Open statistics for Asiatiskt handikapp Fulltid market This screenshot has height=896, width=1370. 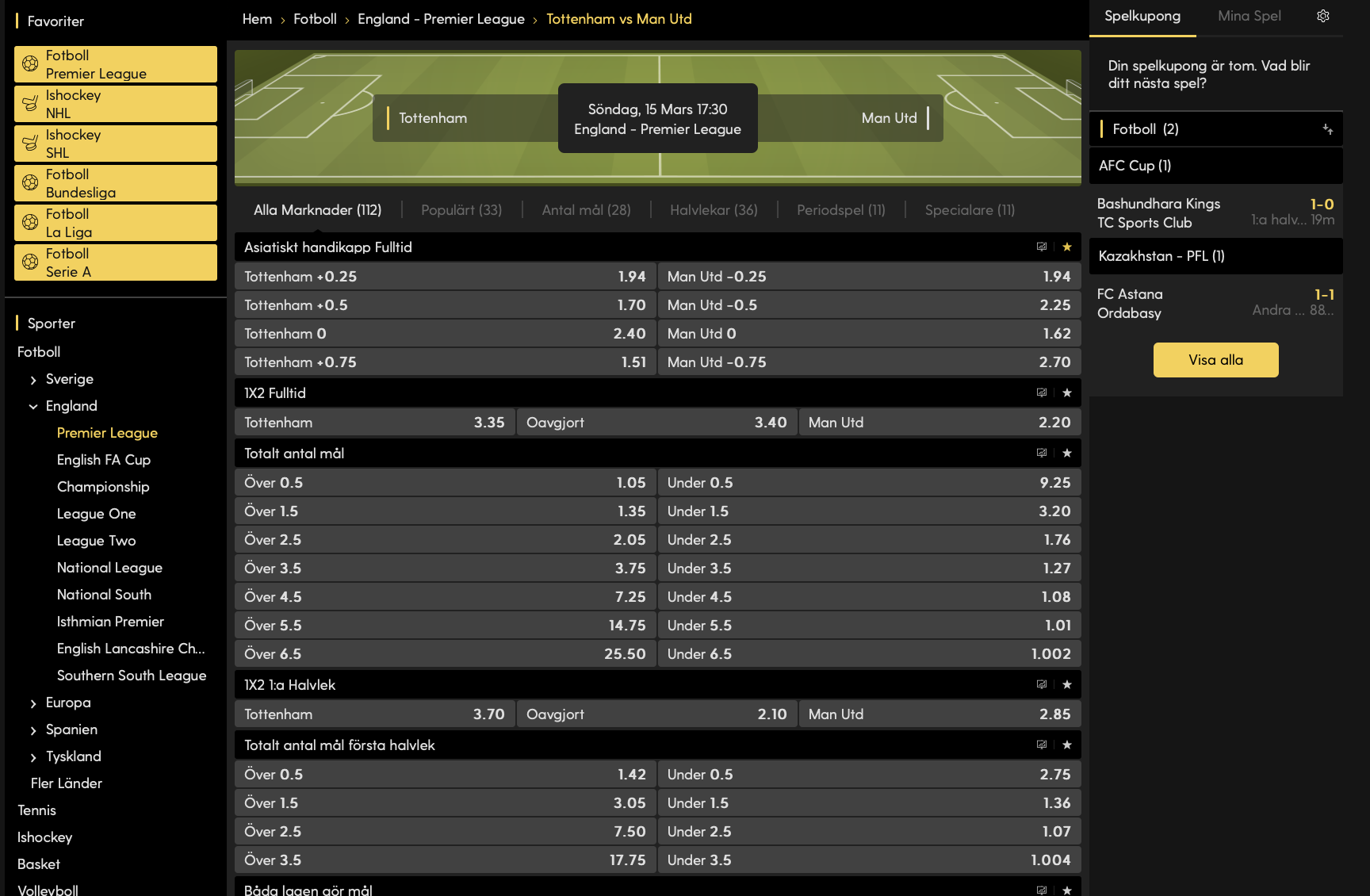[1042, 247]
